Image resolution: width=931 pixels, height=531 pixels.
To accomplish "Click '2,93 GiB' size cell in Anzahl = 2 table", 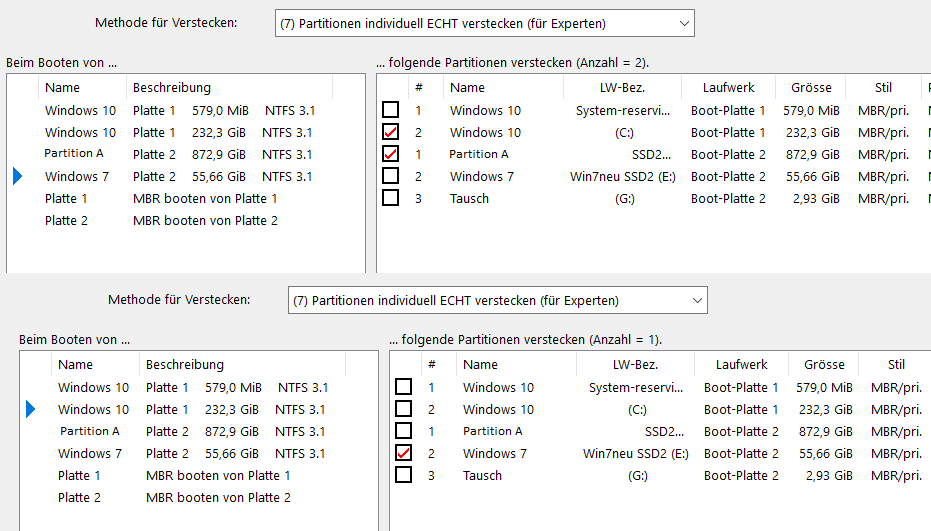I will (x=816, y=198).
